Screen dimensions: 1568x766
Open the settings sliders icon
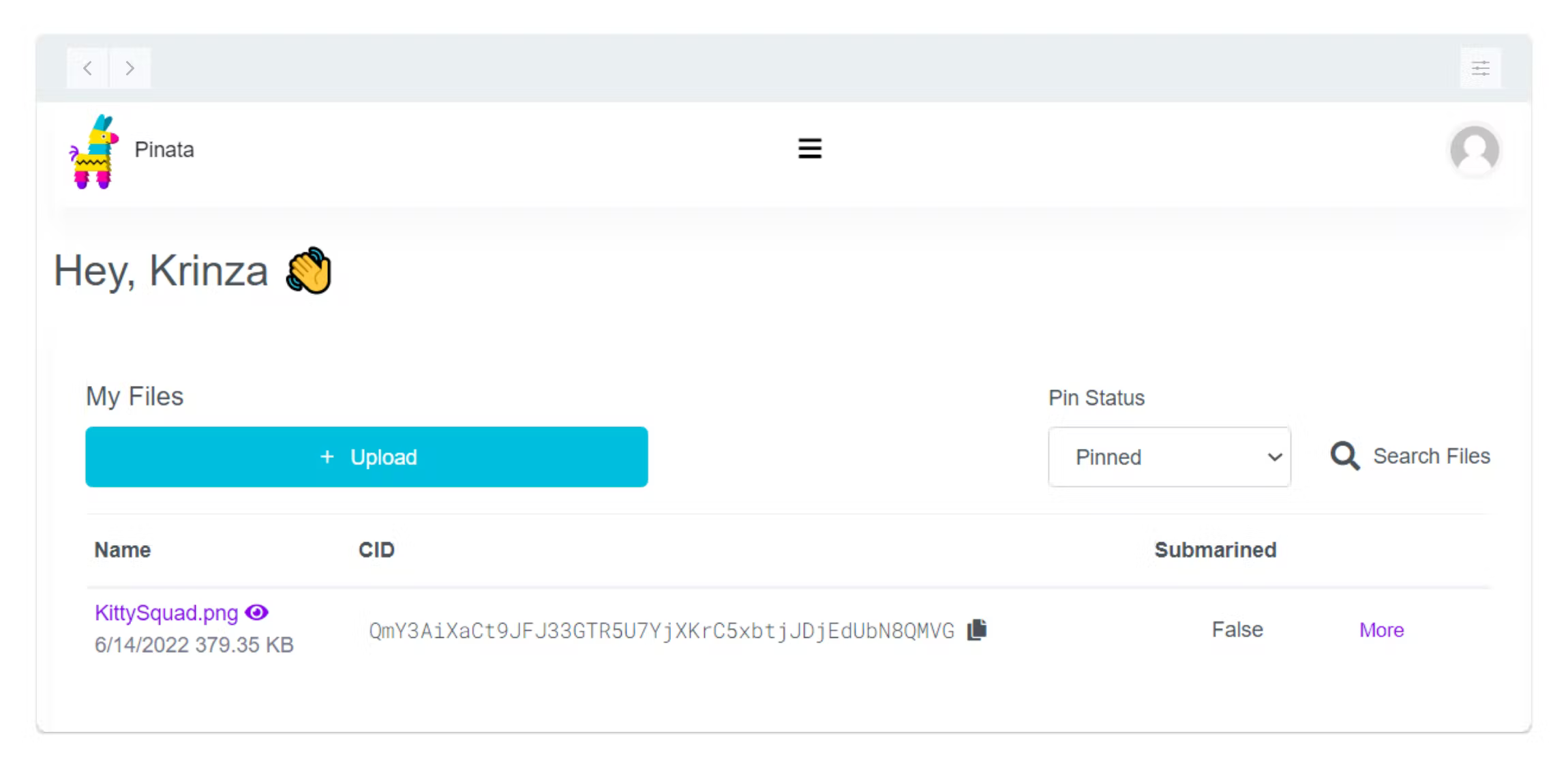(1480, 68)
